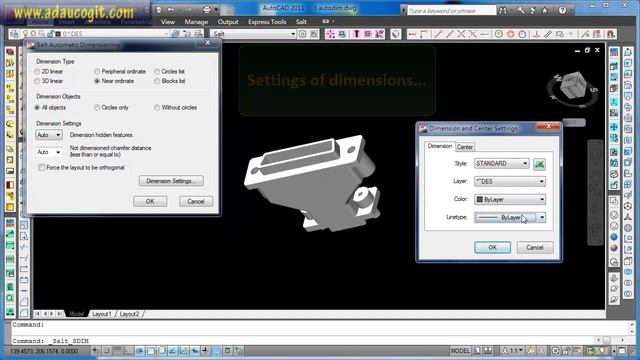Click the Snap to Center circle icon
Viewport: 640px width, 360px height.
498,34
